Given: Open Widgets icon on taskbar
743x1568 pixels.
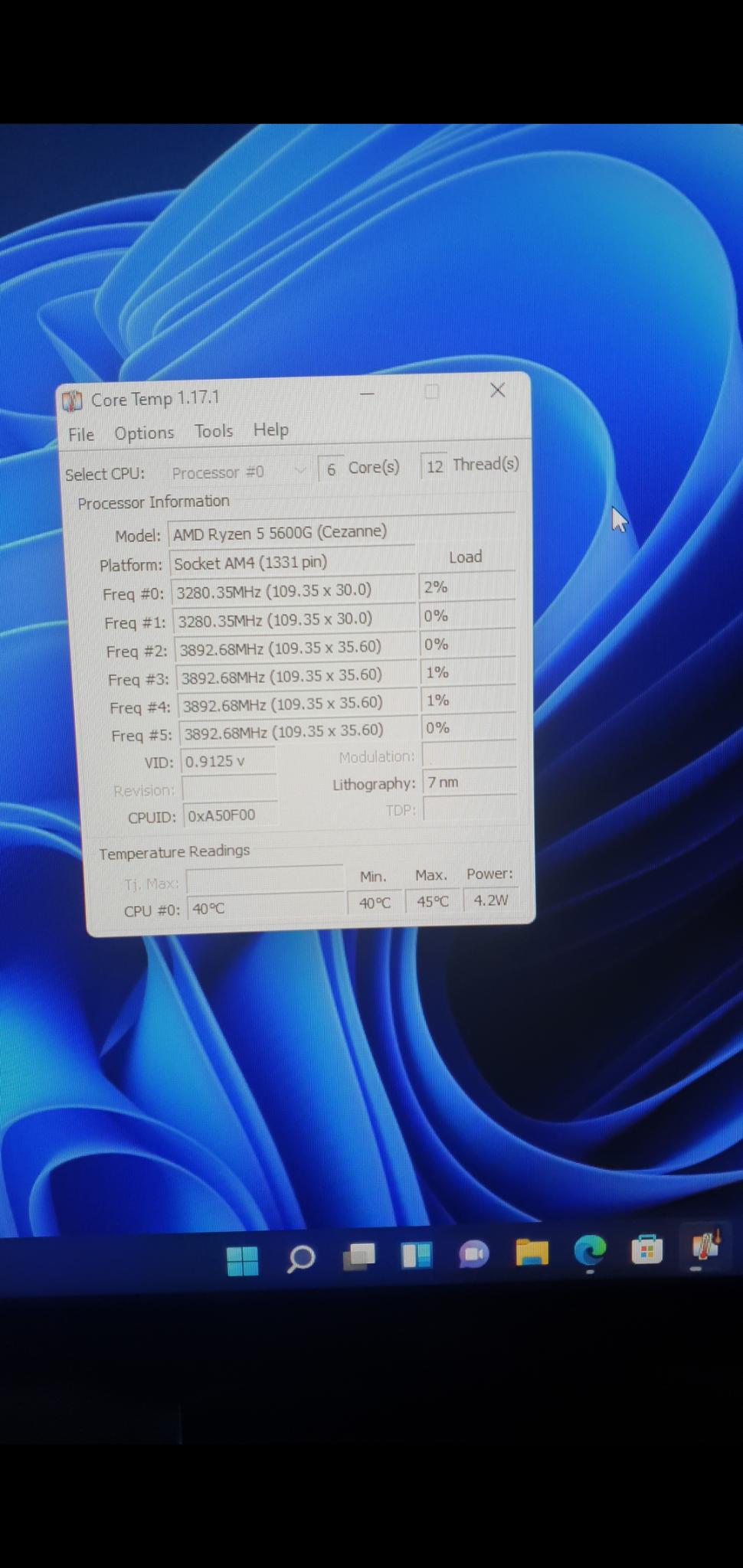Looking at the screenshot, I should pyautogui.click(x=417, y=1255).
